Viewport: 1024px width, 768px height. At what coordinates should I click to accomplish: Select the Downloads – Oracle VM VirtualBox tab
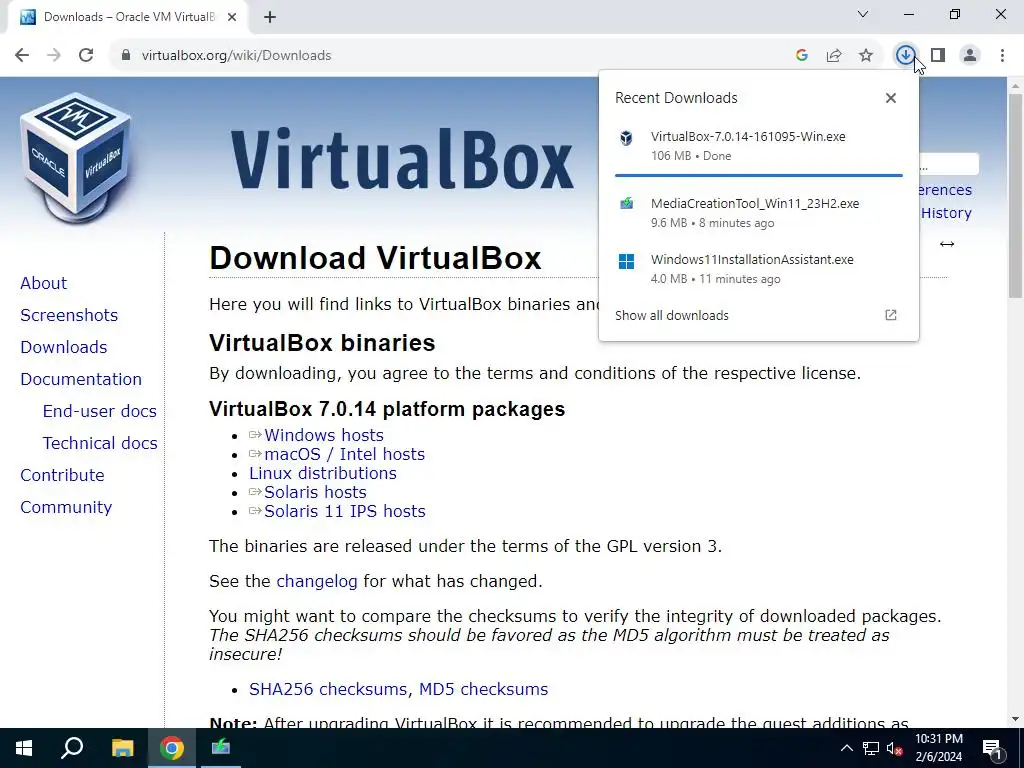coord(127,18)
